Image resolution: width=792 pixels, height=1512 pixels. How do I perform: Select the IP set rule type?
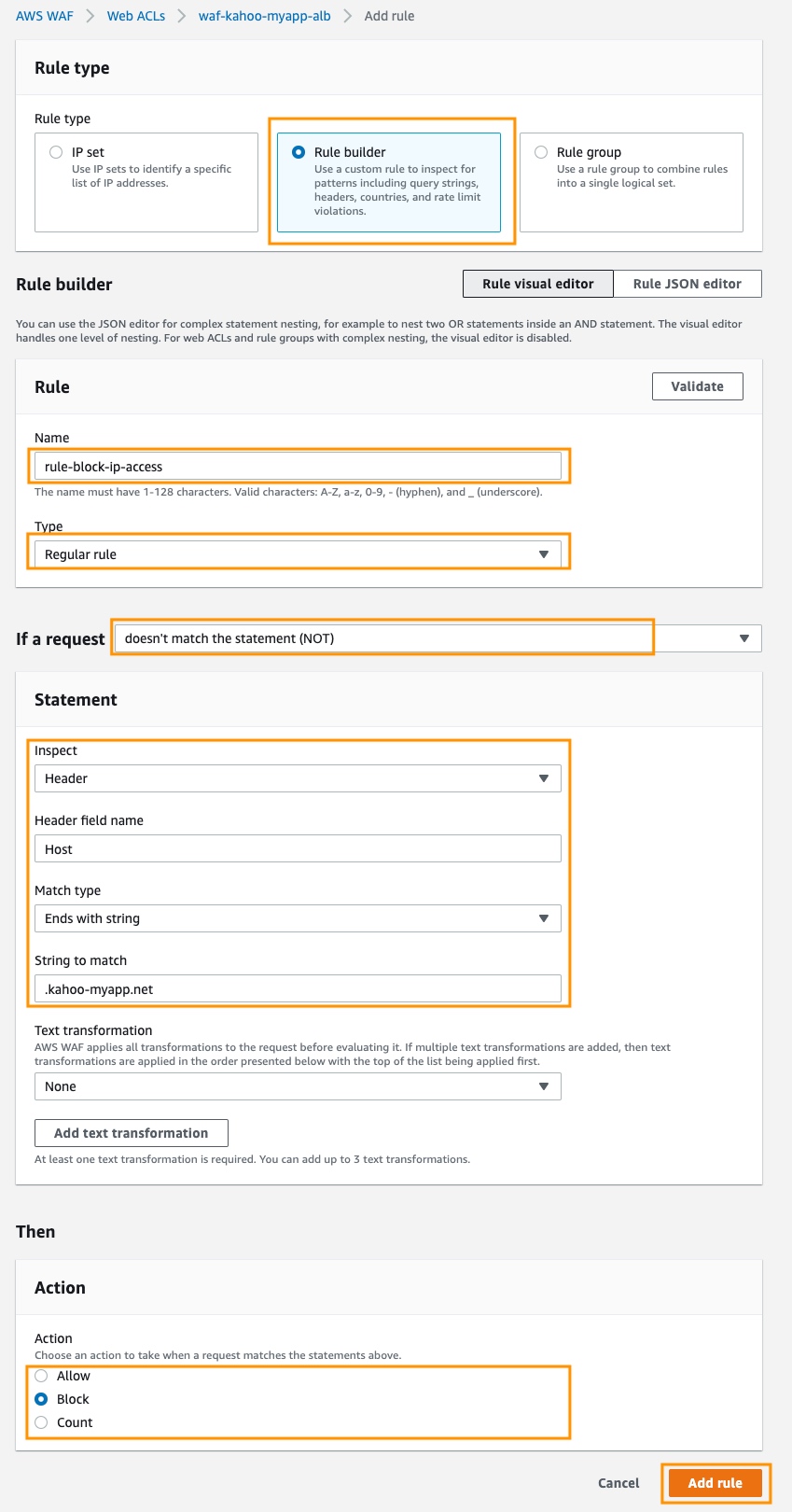click(x=56, y=152)
